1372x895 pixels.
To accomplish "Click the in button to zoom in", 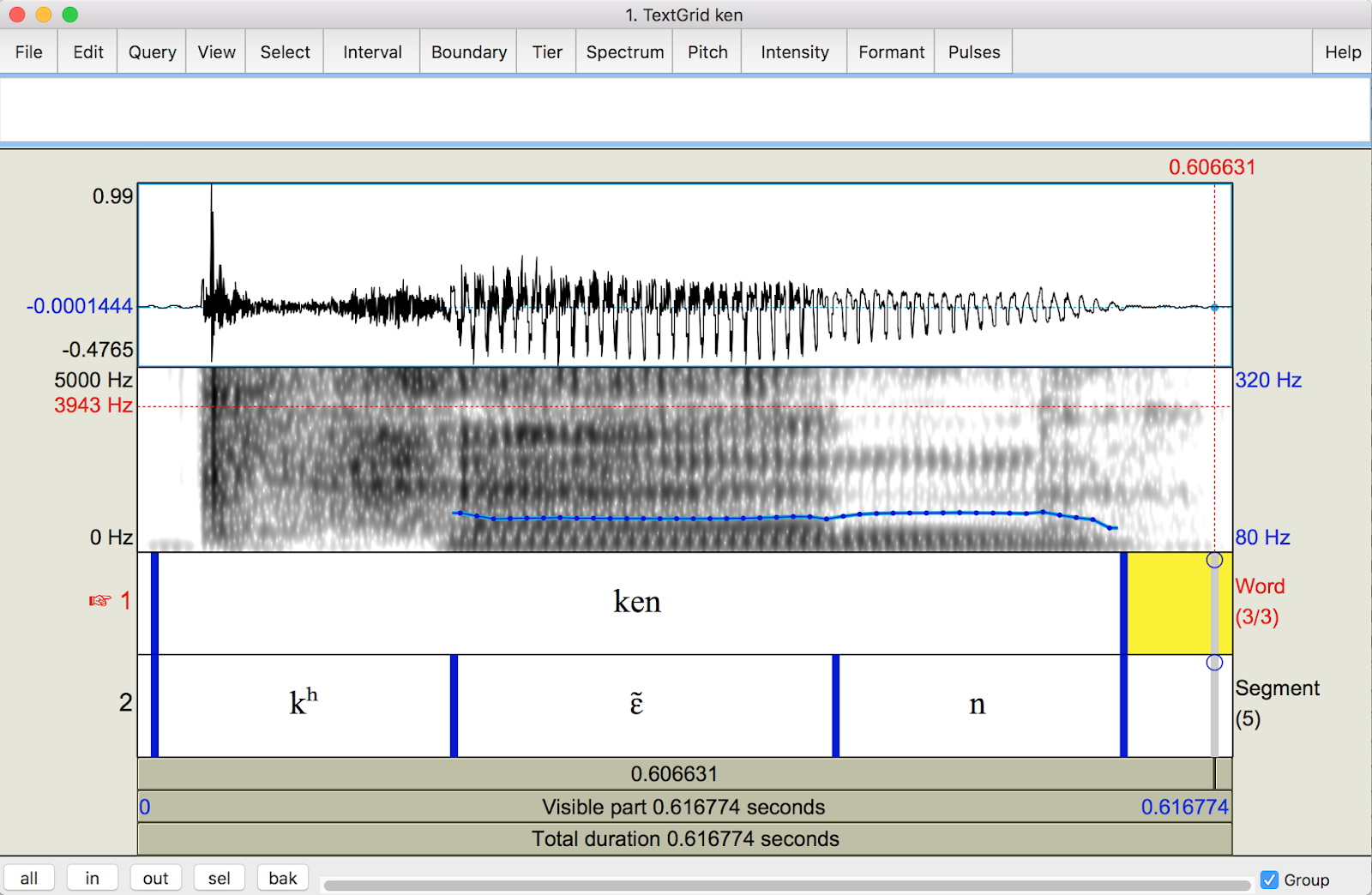I will click(x=92, y=877).
